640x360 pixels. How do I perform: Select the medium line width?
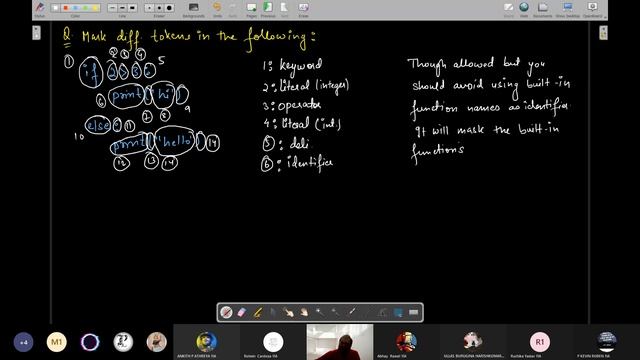[122, 8]
